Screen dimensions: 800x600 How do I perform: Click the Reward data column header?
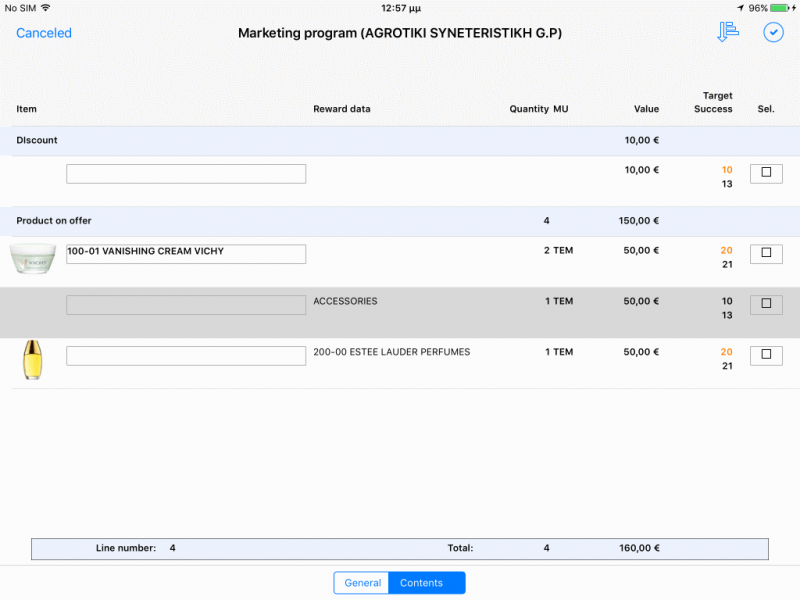point(342,109)
